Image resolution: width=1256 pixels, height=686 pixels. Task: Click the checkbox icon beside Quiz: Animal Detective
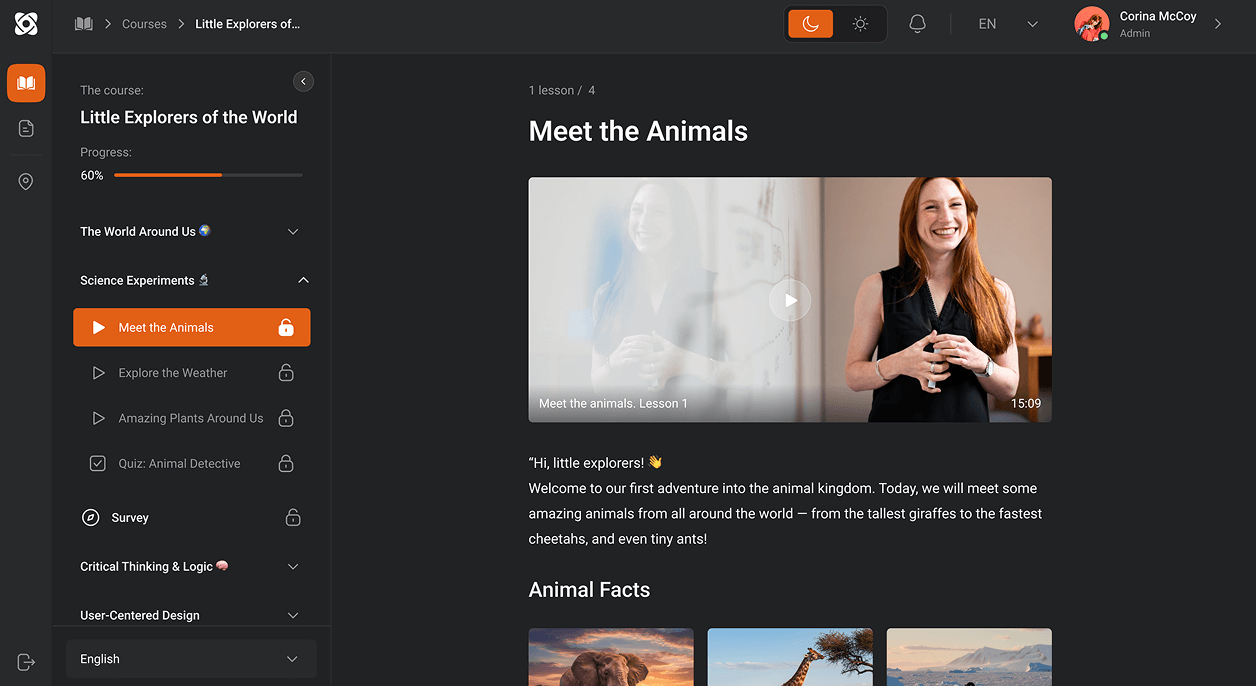(x=98, y=463)
